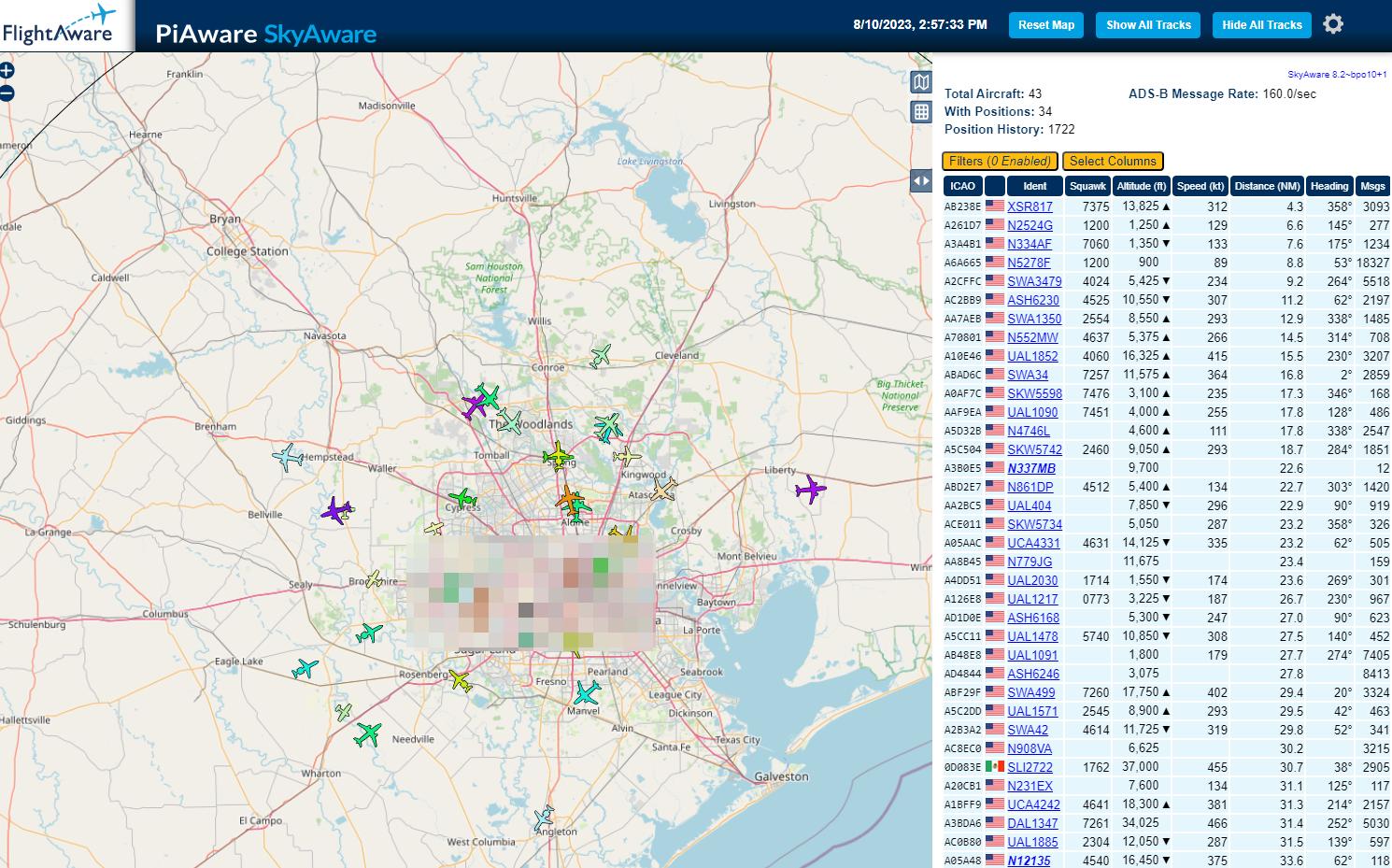
Task: Open the map layer switcher icon
Action: coord(921,82)
